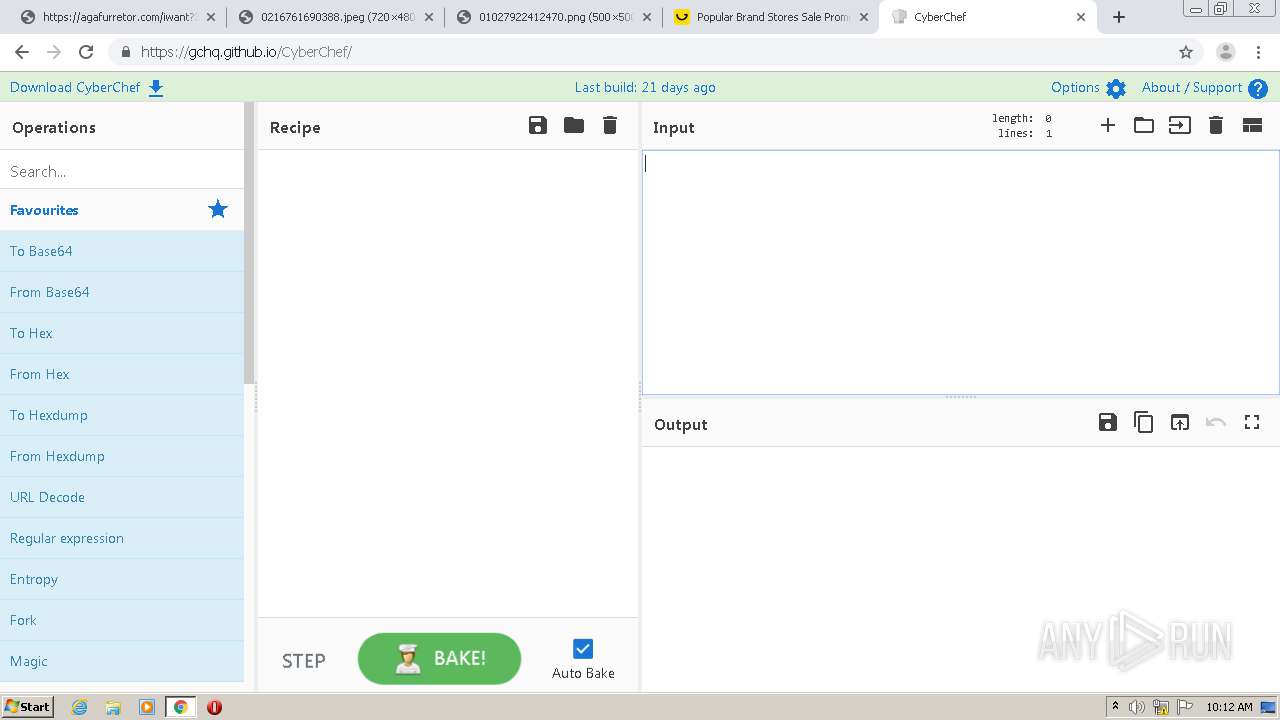Clear input and output trash icon

tap(1216, 125)
